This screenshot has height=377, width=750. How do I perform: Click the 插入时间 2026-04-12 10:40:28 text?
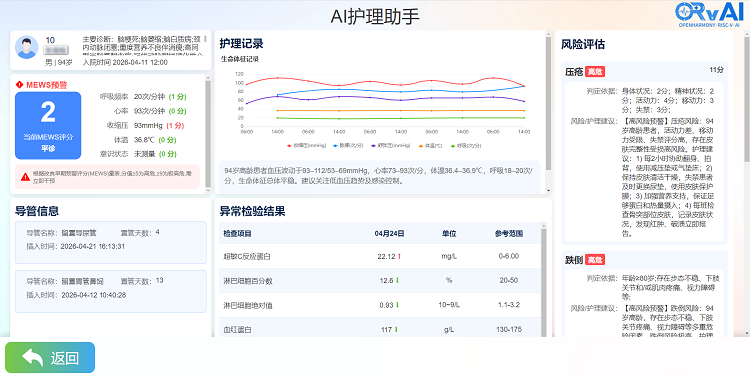tap(76, 295)
